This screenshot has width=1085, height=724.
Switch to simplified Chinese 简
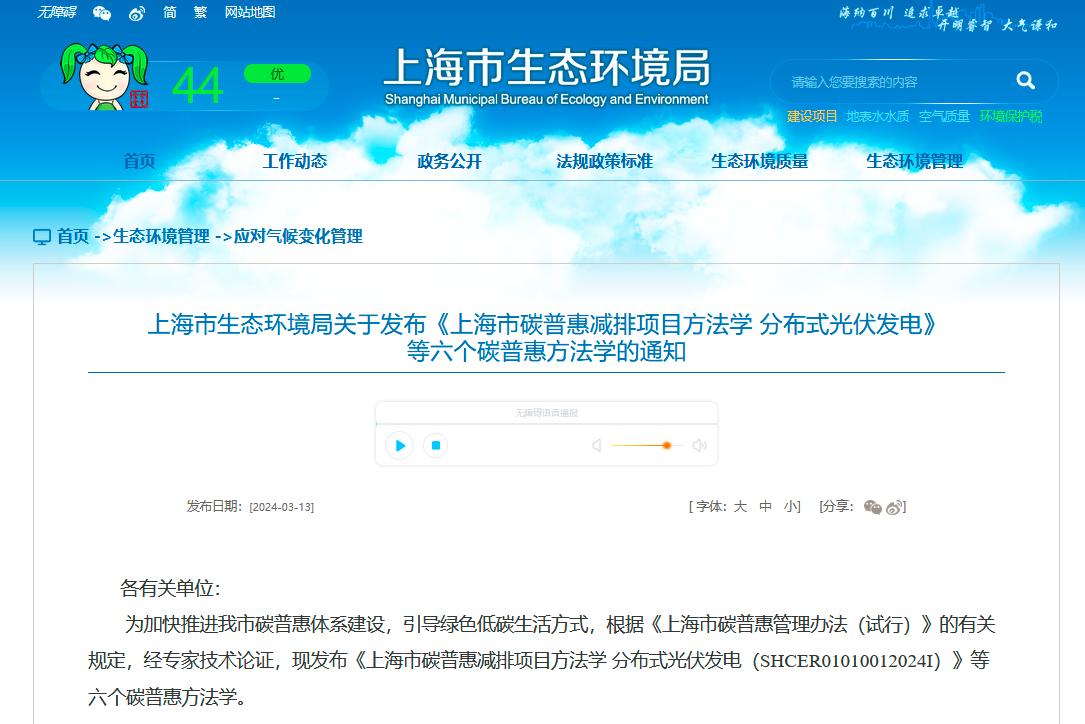click(170, 12)
